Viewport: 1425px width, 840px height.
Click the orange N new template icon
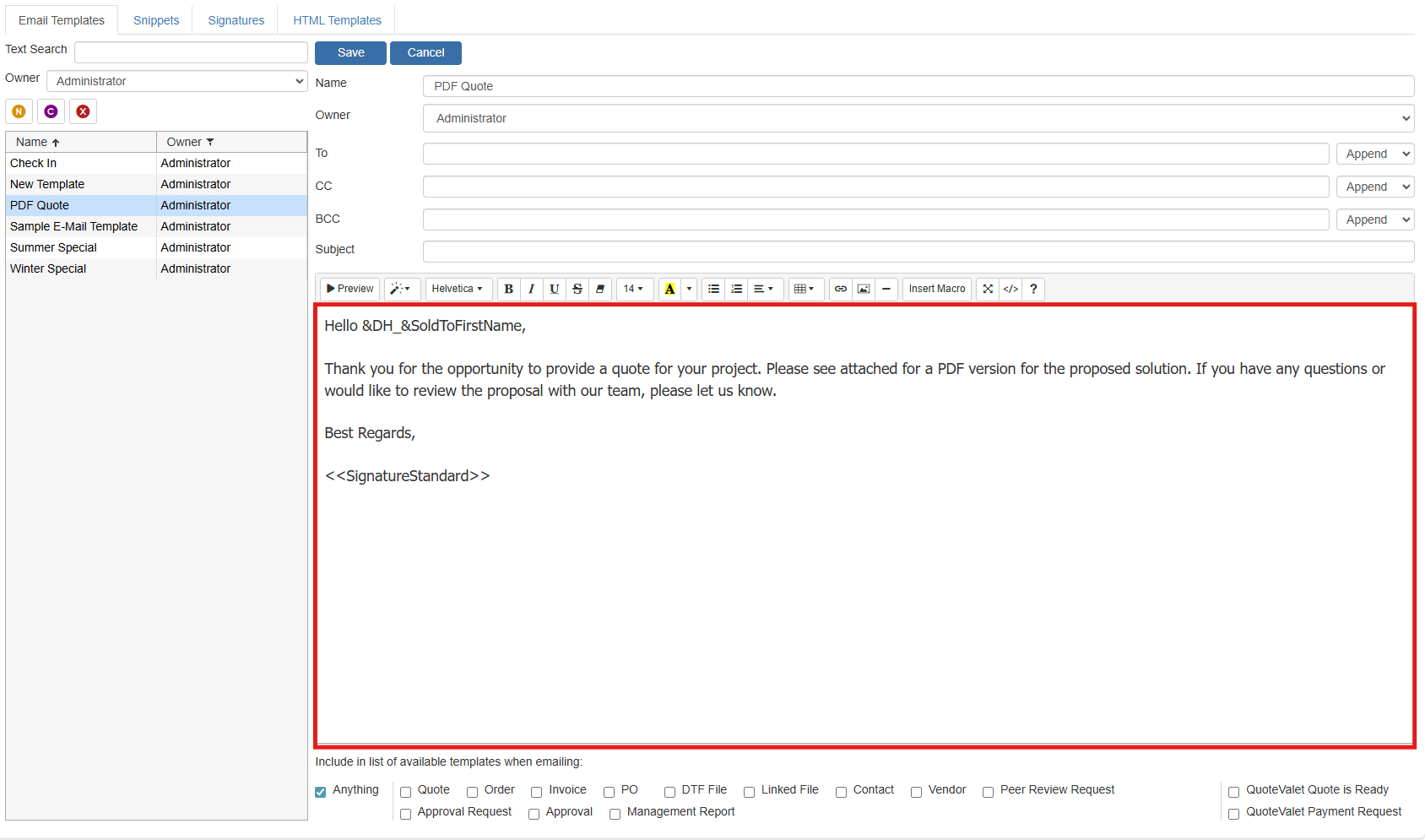tap(19, 111)
